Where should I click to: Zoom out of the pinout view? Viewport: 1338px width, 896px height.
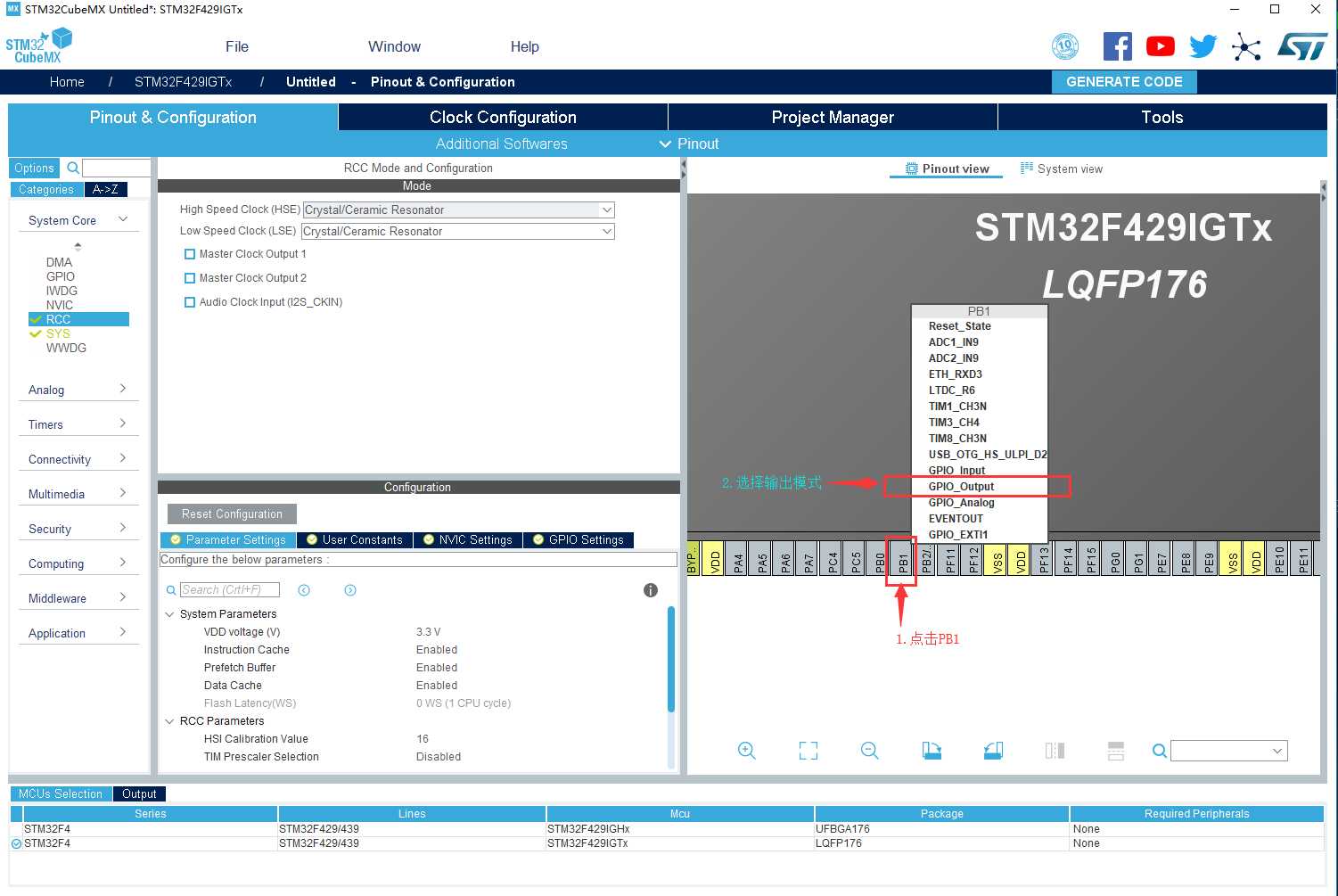click(x=870, y=751)
